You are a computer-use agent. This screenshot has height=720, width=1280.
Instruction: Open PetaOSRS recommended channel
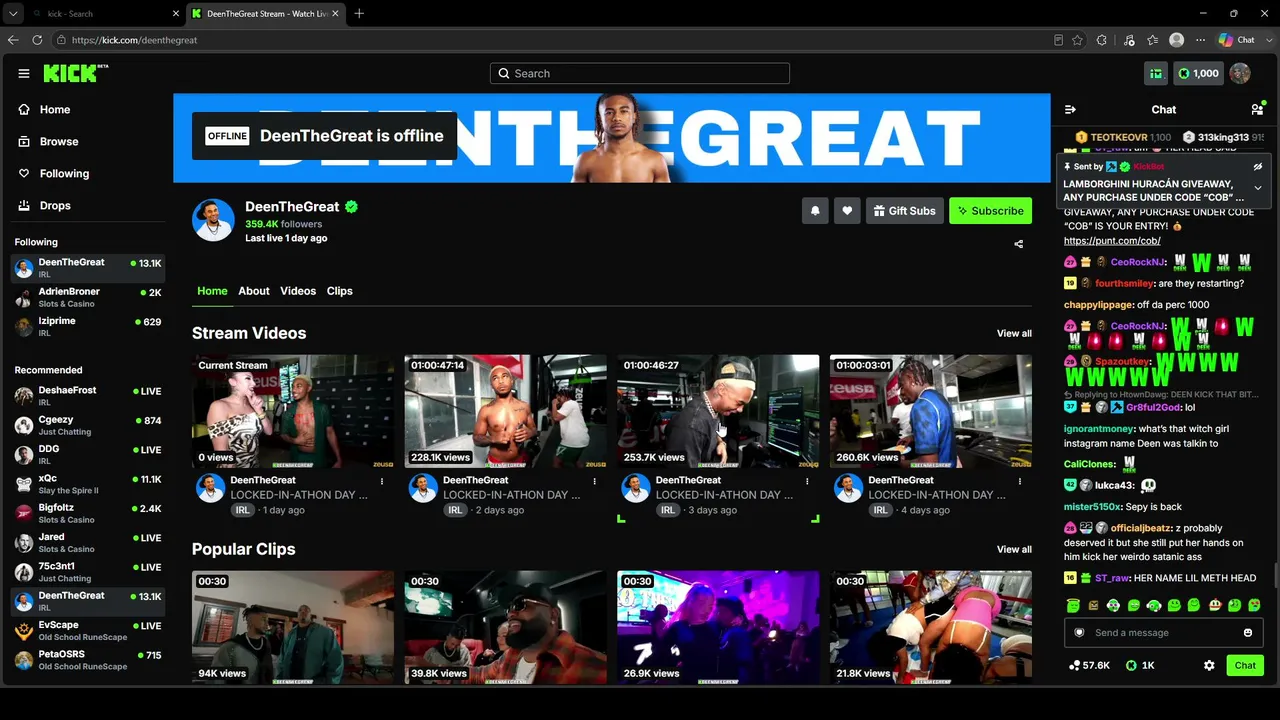87,660
